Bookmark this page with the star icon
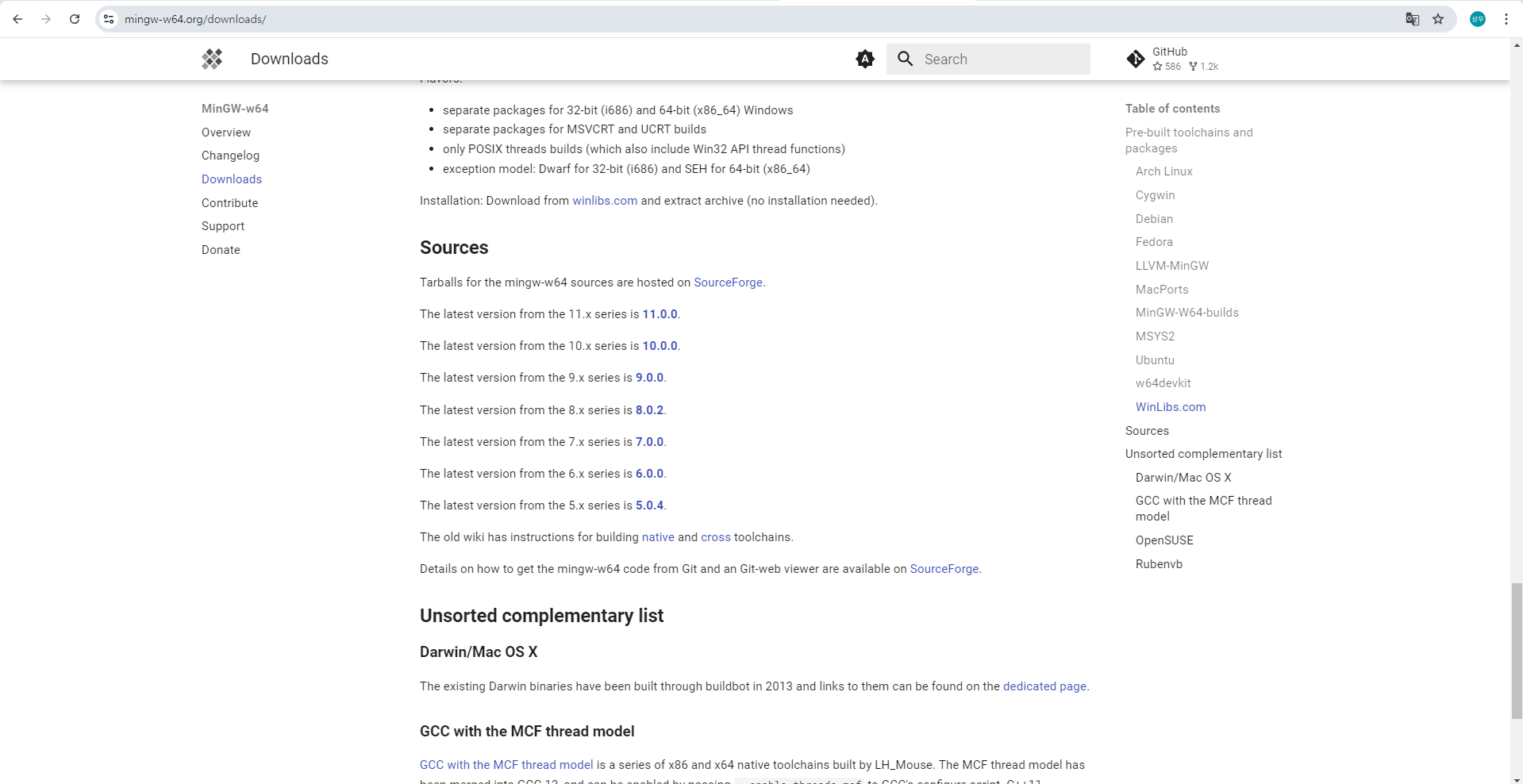 (x=1438, y=19)
